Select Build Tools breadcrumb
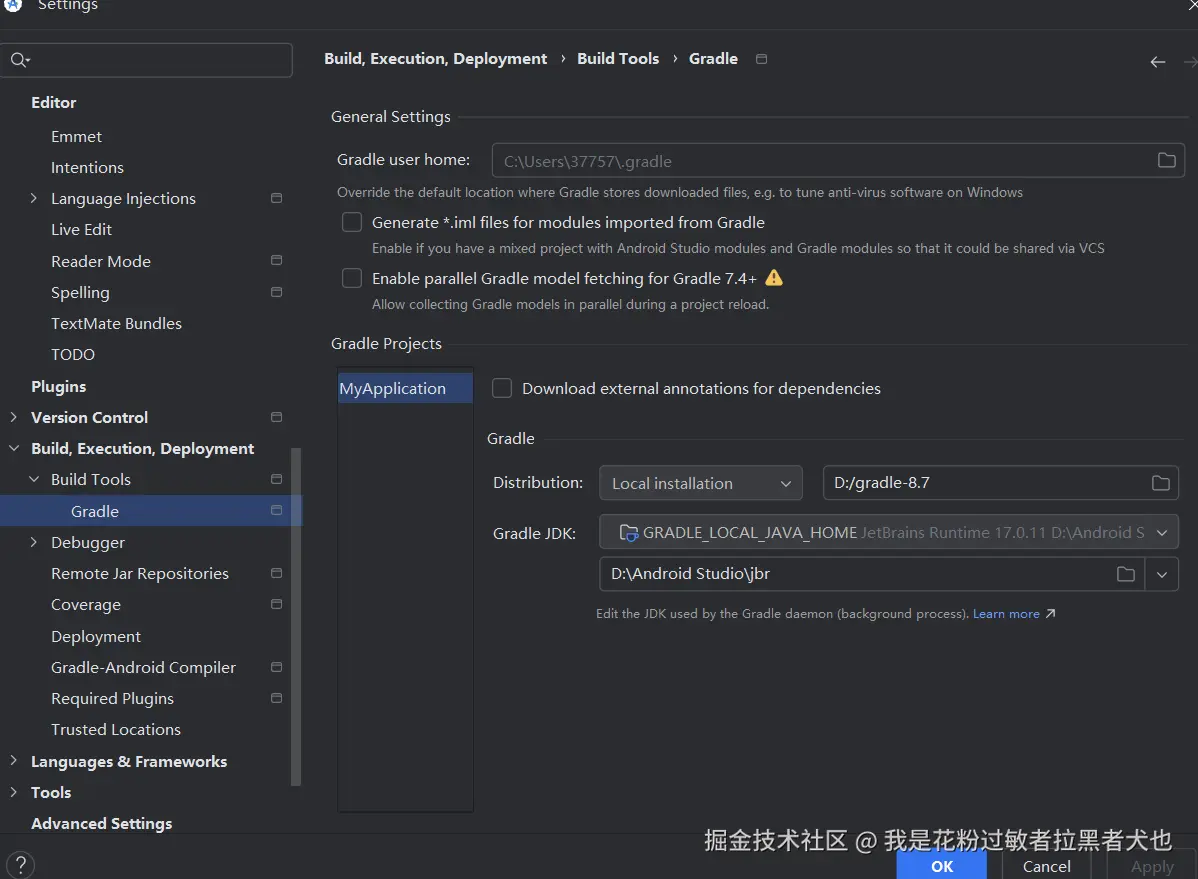 pyautogui.click(x=618, y=59)
